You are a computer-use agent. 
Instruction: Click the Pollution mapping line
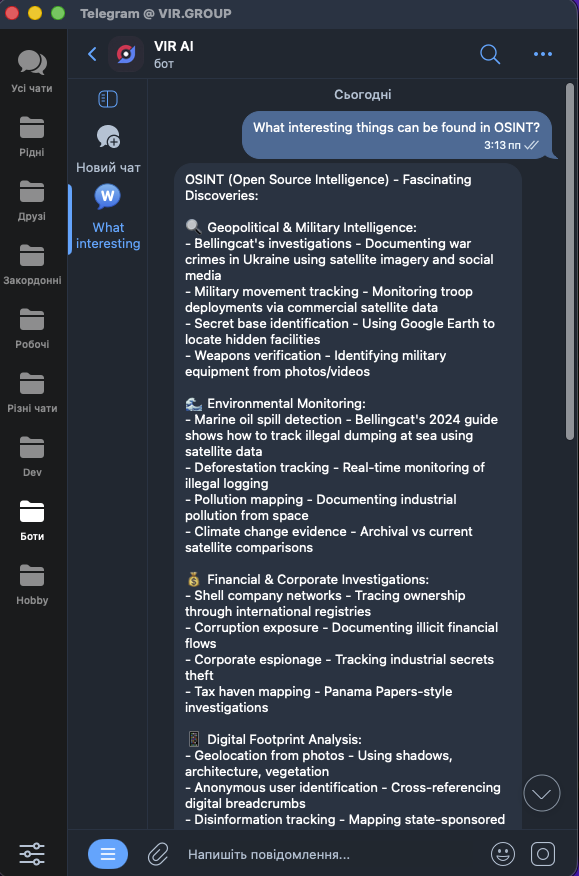(321, 507)
